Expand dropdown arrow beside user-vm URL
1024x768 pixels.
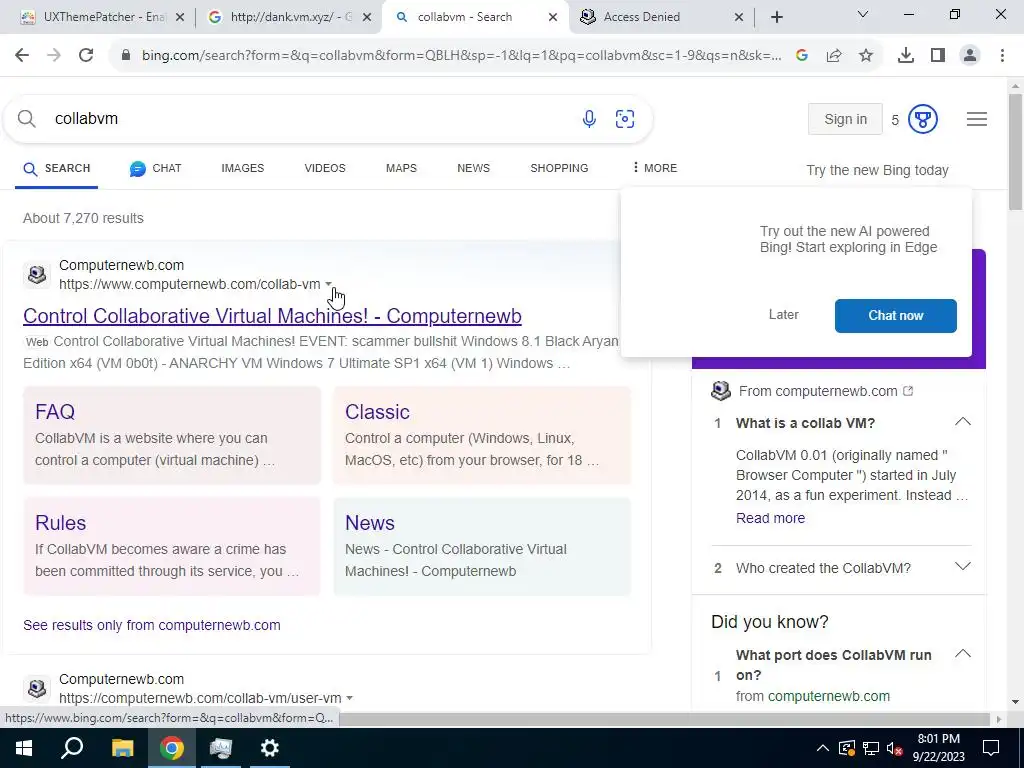pos(349,698)
